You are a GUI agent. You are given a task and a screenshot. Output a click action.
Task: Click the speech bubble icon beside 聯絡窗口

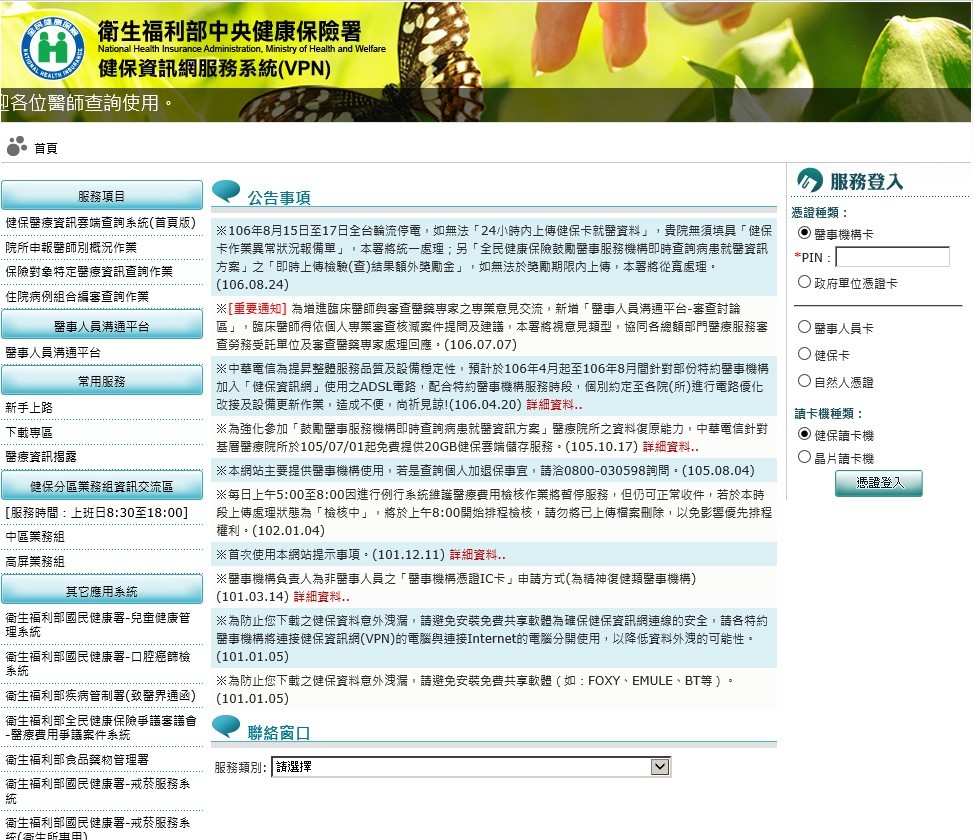click(x=226, y=727)
